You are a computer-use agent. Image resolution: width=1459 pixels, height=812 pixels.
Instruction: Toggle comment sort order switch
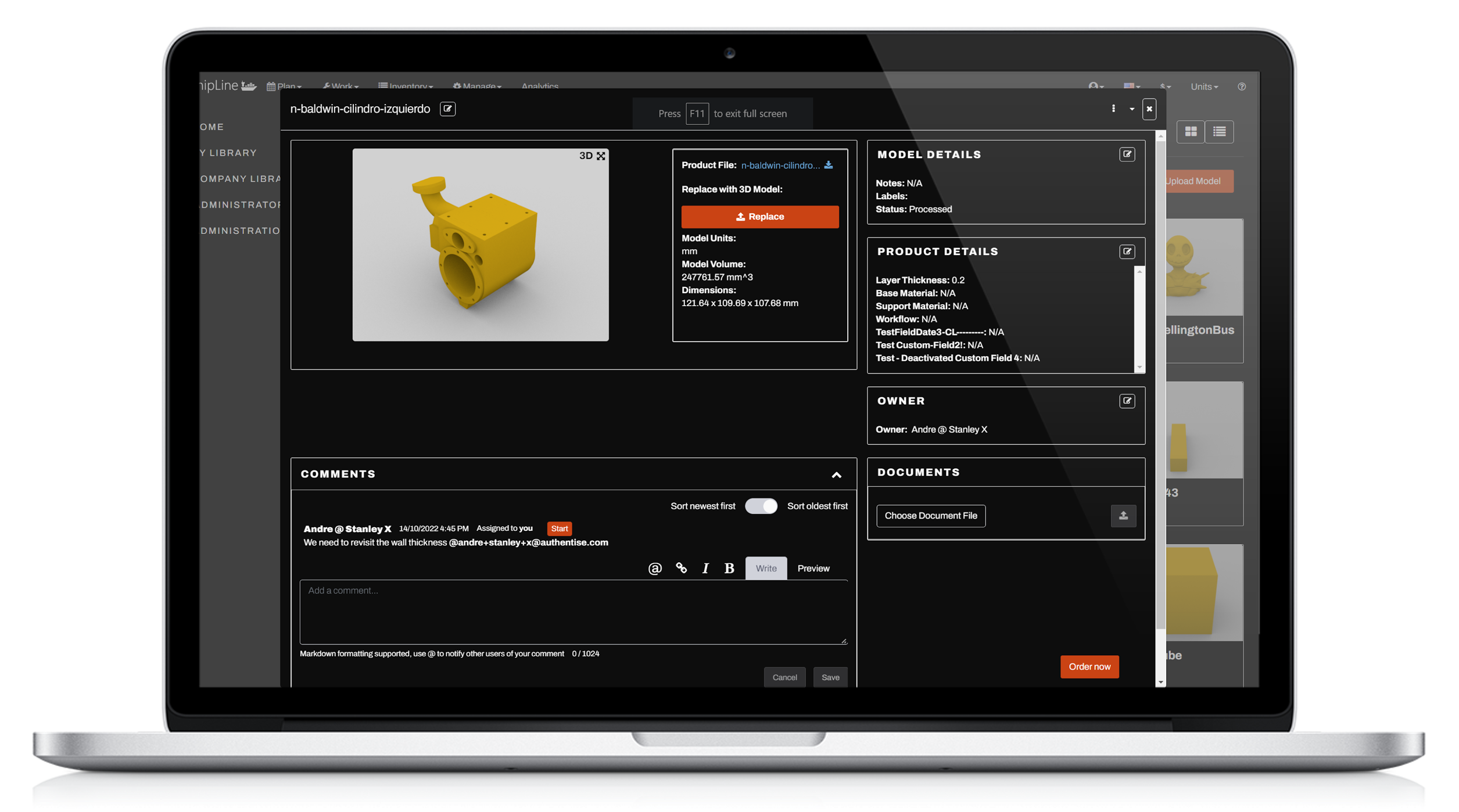pos(761,506)
